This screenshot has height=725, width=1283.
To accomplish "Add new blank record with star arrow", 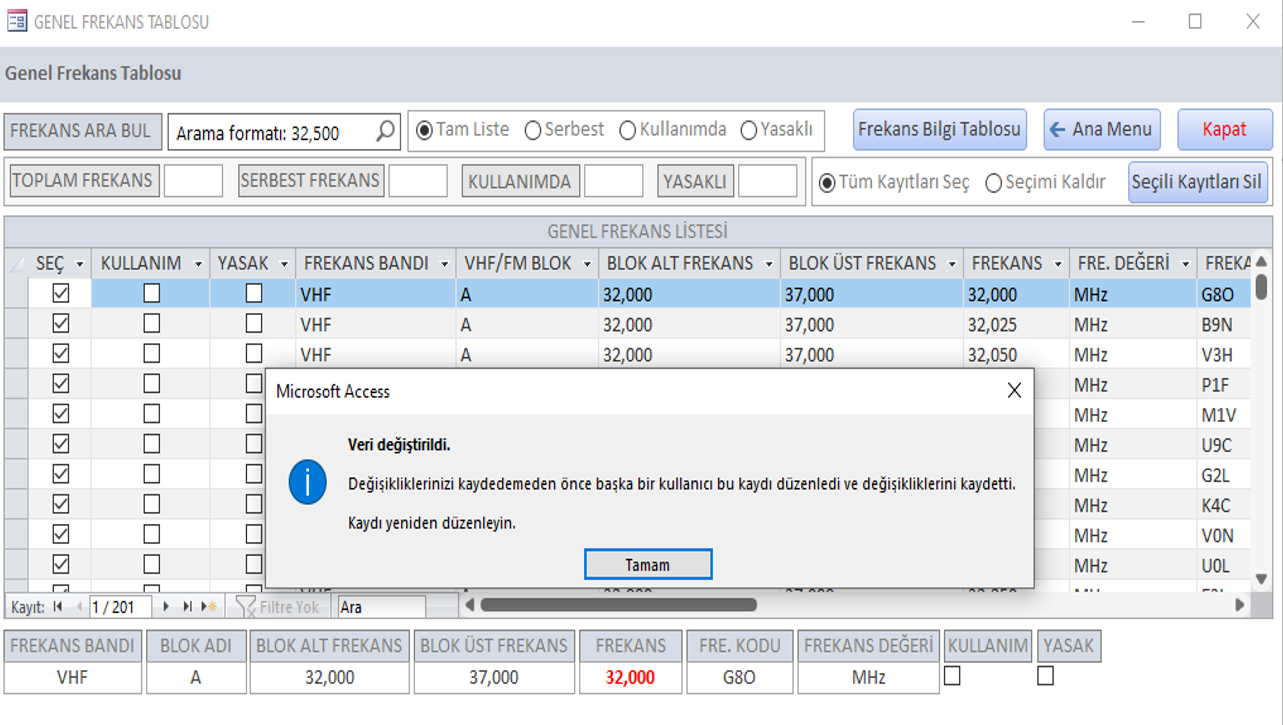I will (208, 607).
